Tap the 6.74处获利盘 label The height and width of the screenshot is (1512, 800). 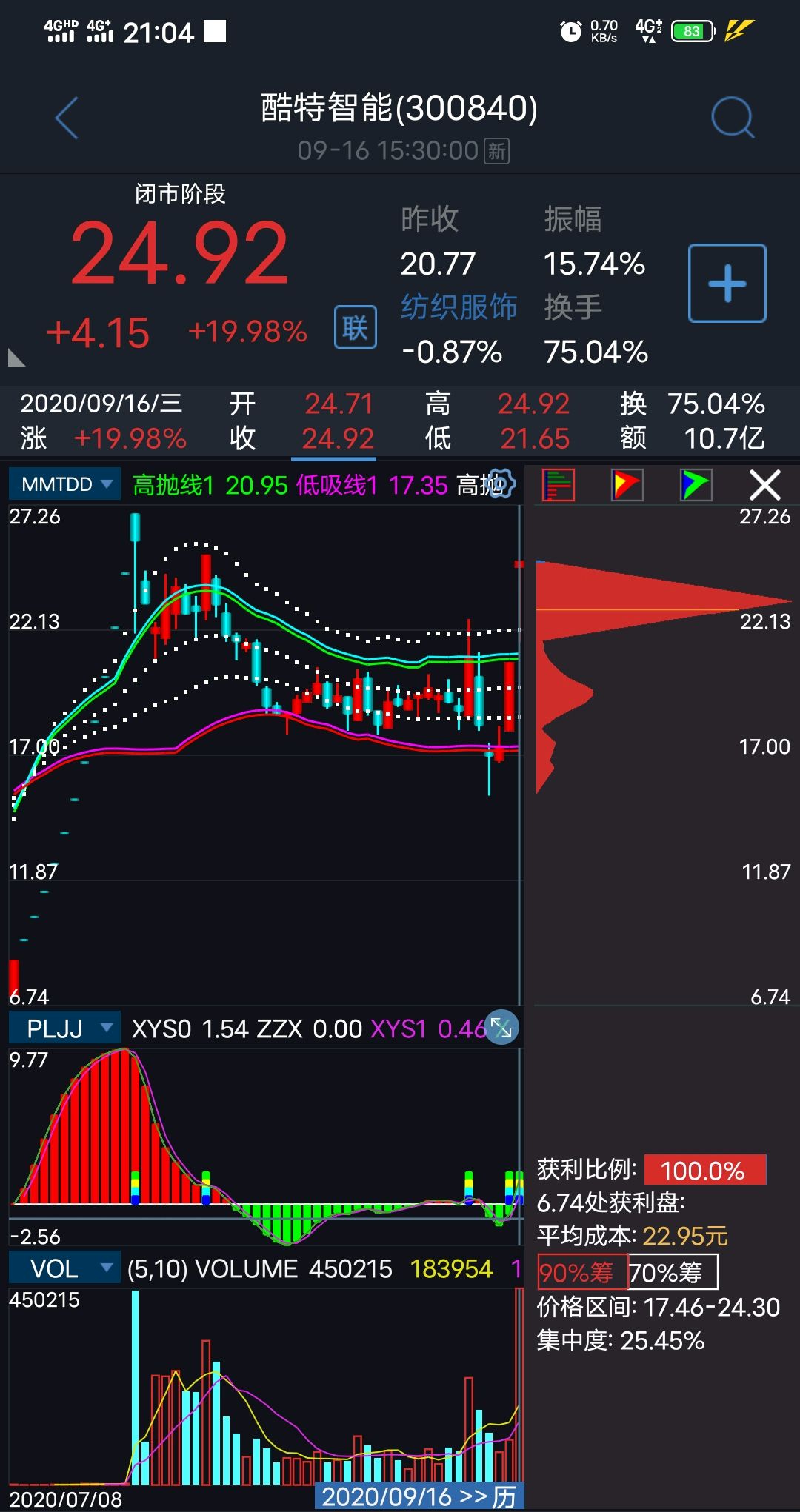point(611,1202)
